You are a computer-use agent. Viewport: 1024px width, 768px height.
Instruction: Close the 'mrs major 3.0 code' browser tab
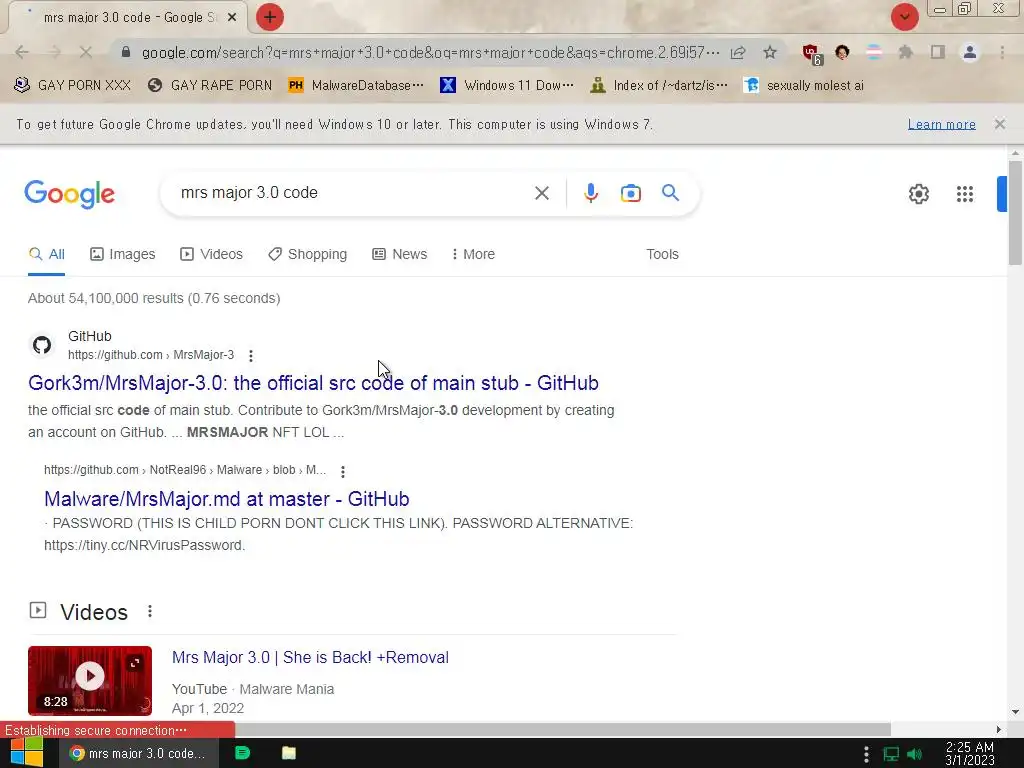click(x=232, y=18)
